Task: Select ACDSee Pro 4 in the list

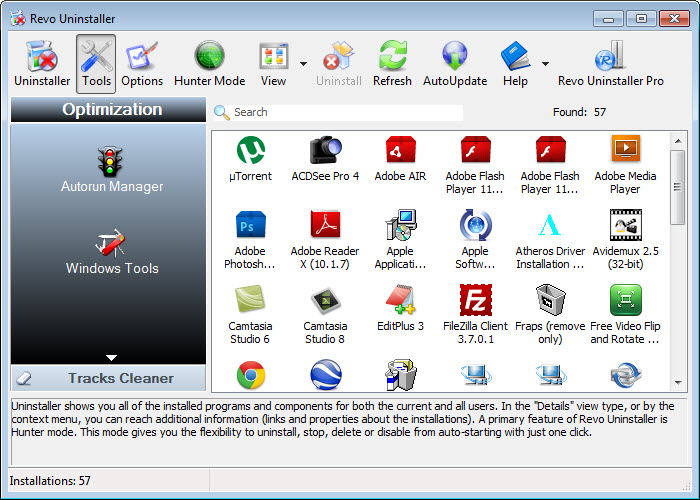Action: click(x=325, y=158)
